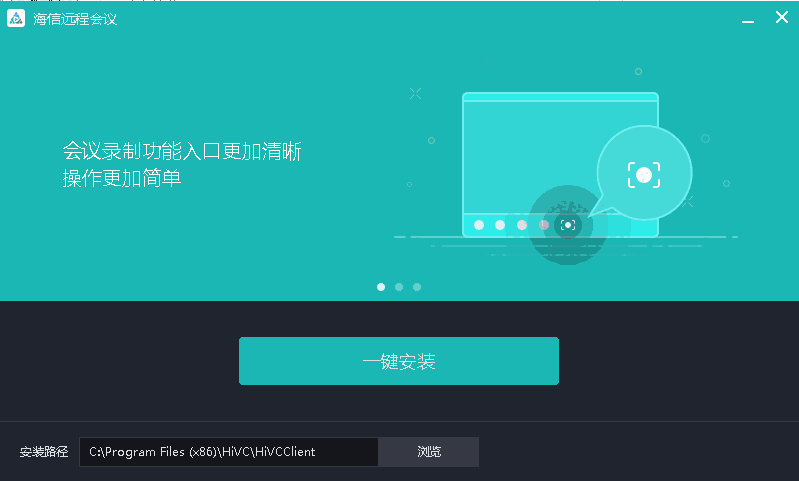Image resolution: width=799 pixels, height=481 pixels.
Task: Click the first white dot on illustration toolbar
Action: click(479, 225)
